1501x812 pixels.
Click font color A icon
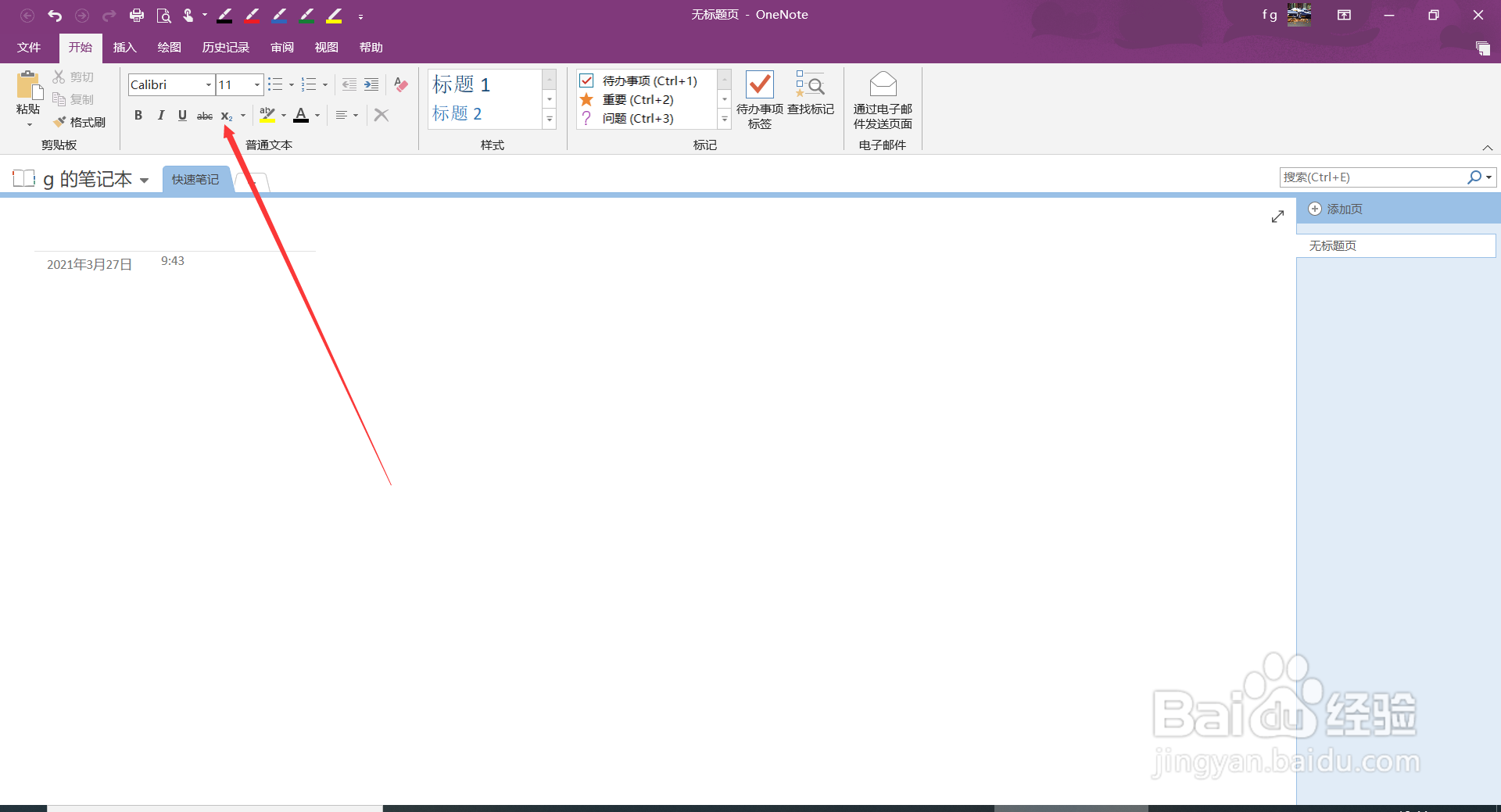(301, 115)
